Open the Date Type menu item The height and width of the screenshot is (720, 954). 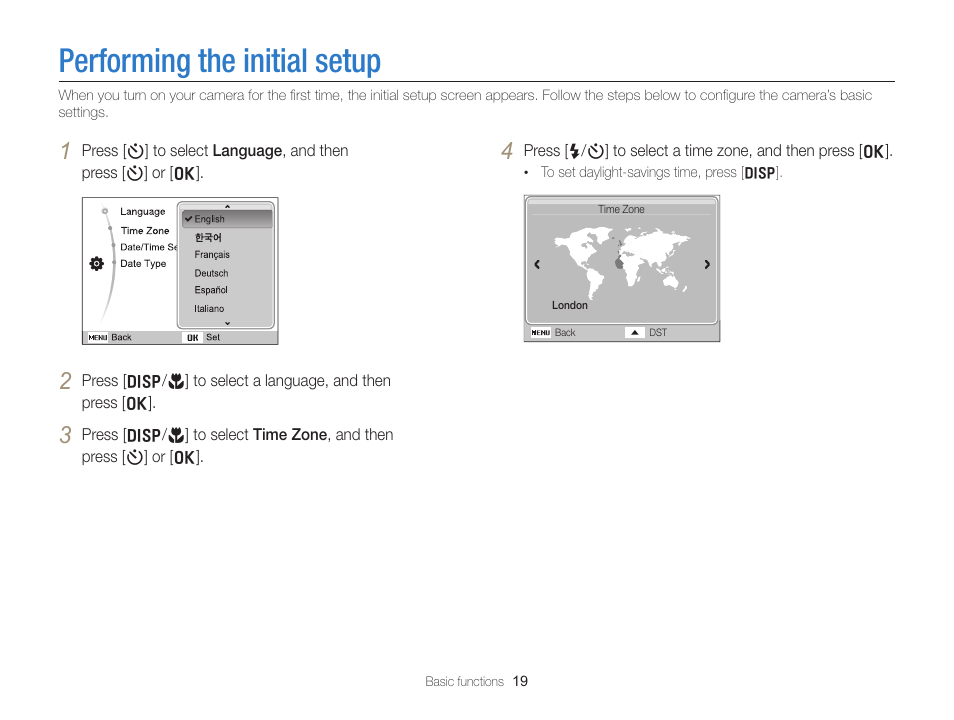coord(143,264)
